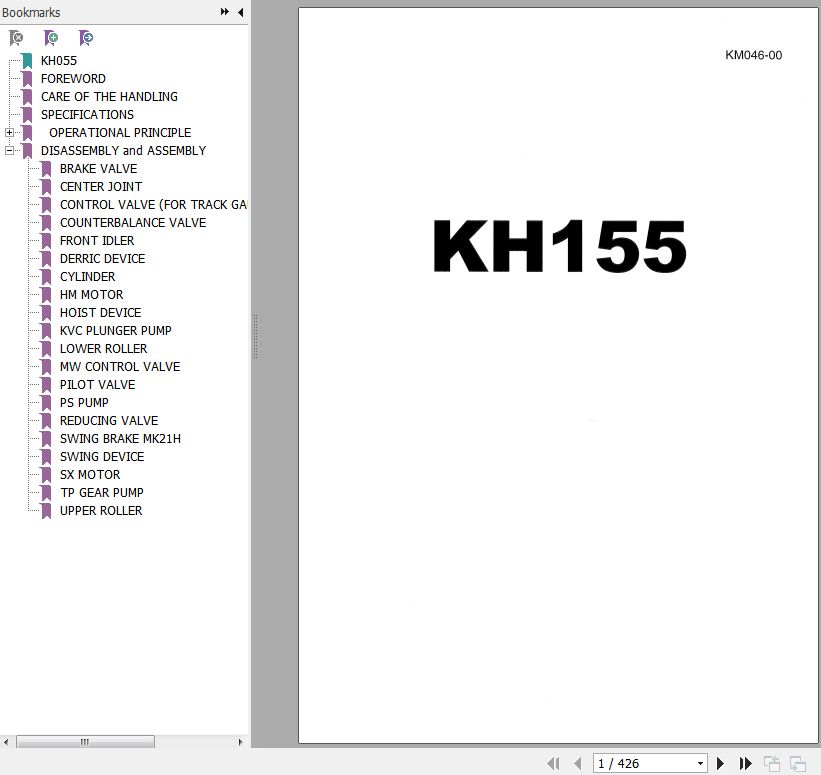Open the PS PUMP bookmark
This screenshot has width=821, height=775.
click(x=84, y=403)
